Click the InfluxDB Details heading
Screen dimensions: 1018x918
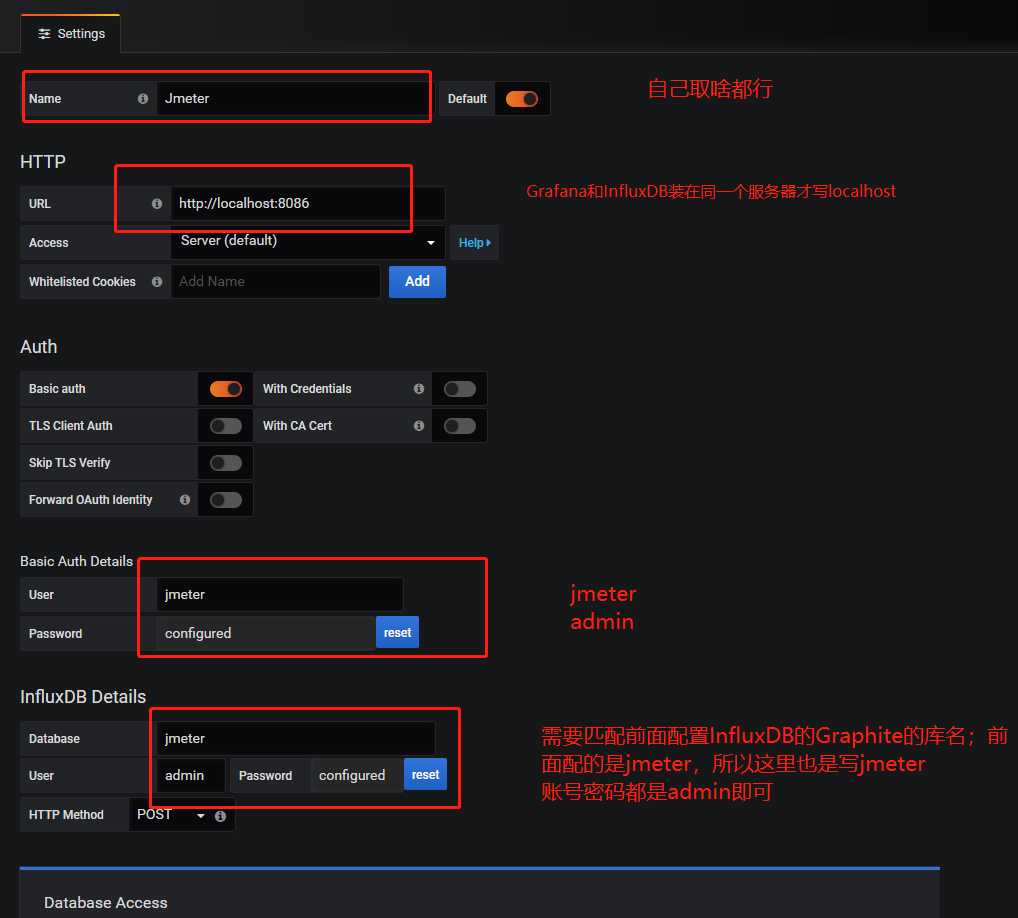[83, 697]
